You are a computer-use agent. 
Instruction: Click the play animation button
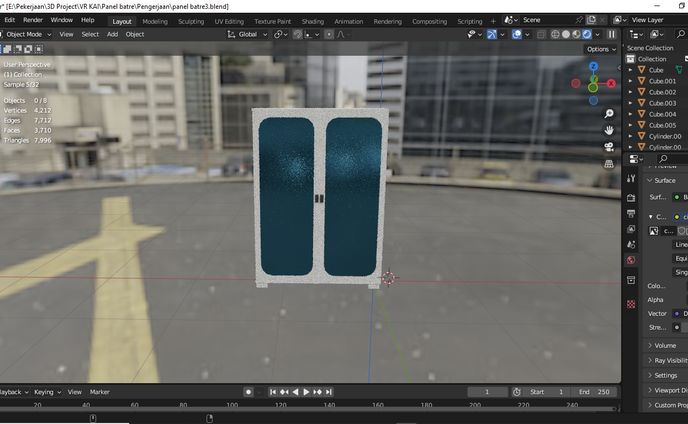click(306, 392)
